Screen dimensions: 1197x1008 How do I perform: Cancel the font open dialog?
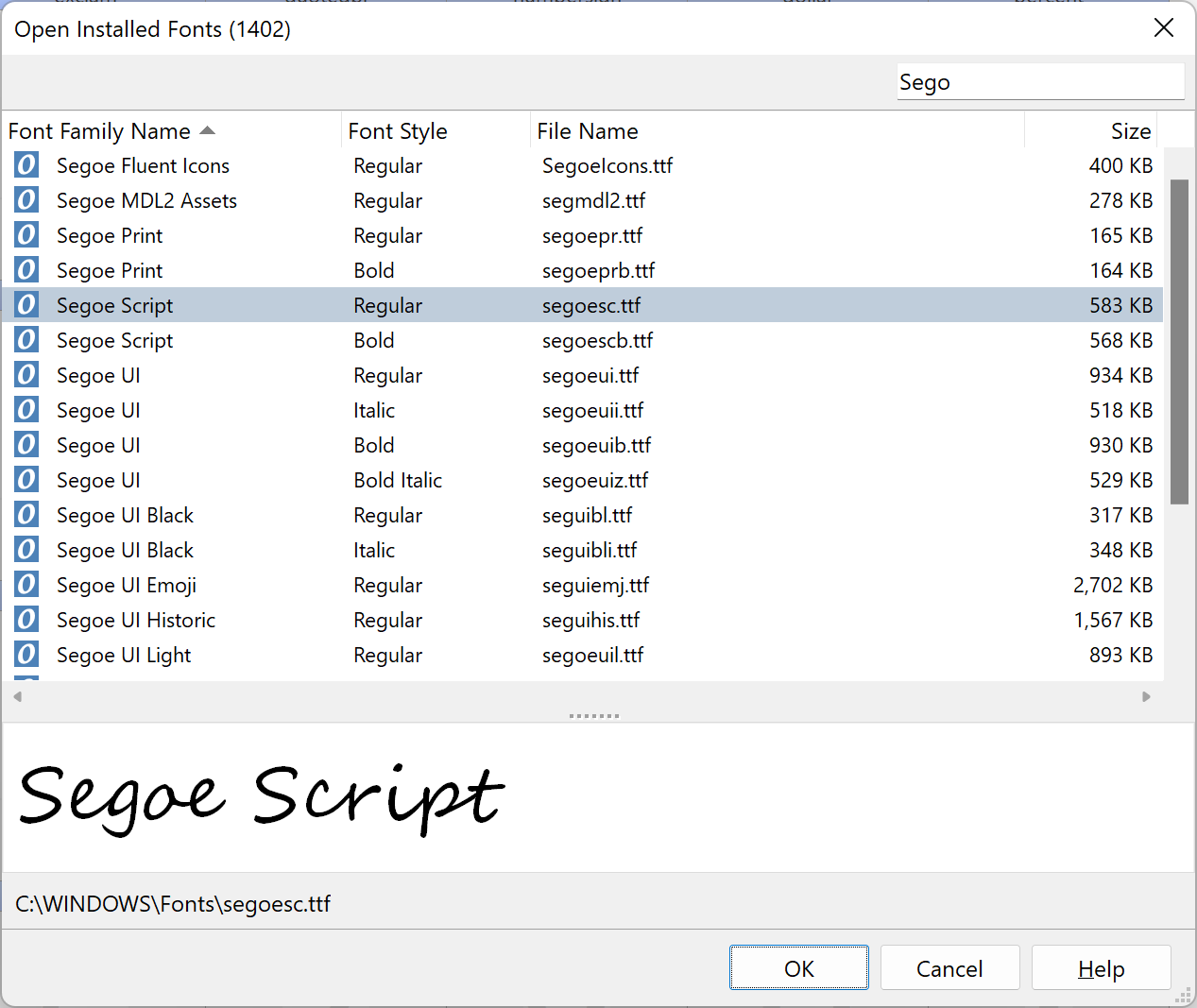point(949,968)
